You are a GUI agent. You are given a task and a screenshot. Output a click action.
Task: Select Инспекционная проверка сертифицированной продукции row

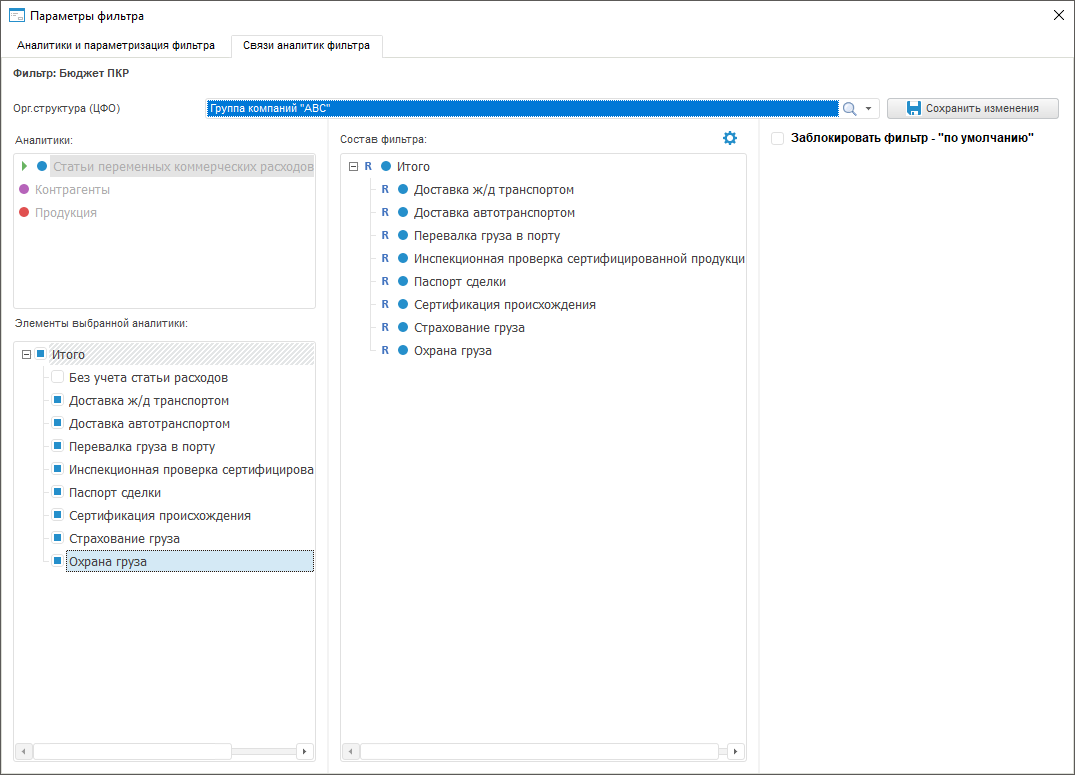[x=579, y=259]
